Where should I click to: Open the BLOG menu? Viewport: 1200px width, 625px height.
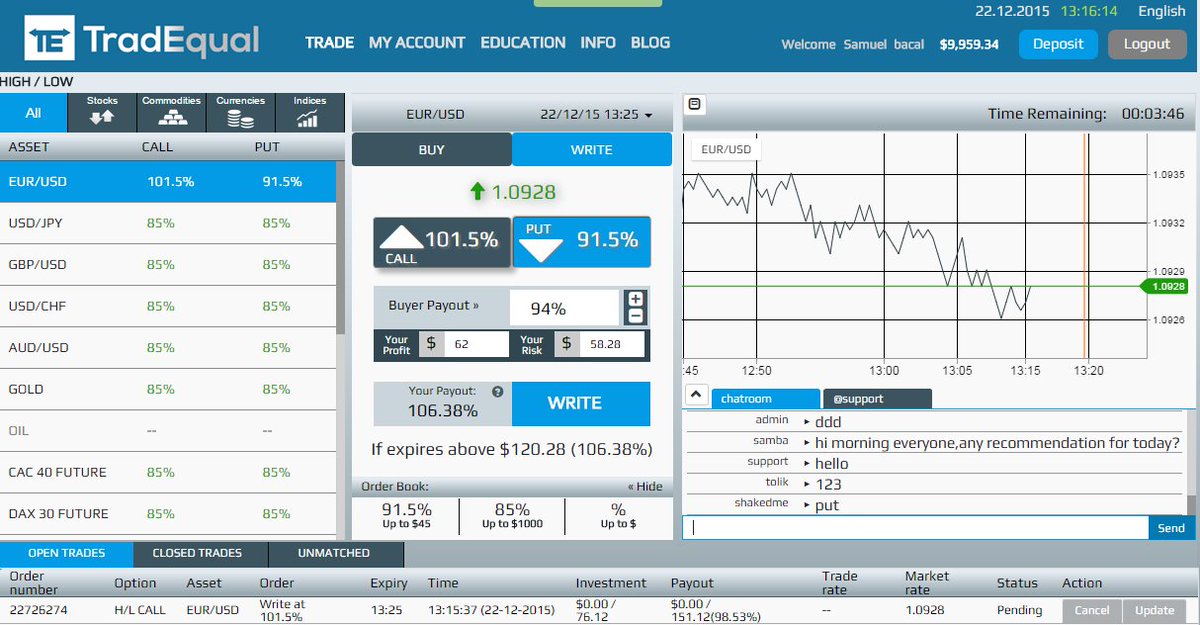click(650, 43)
